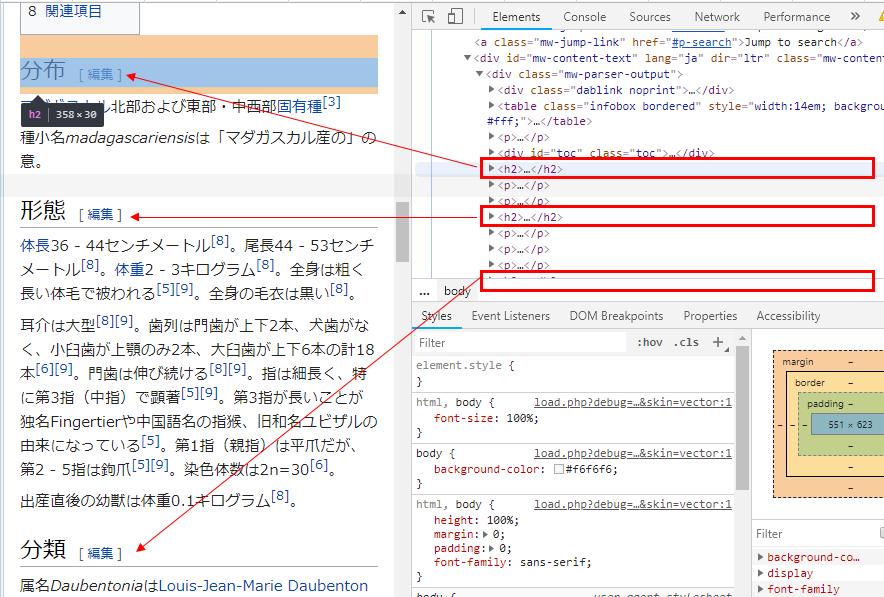Screen dimensions: 884x597
Task: Click the web page vertical scrollbar thumb
Action: (402, 232)
